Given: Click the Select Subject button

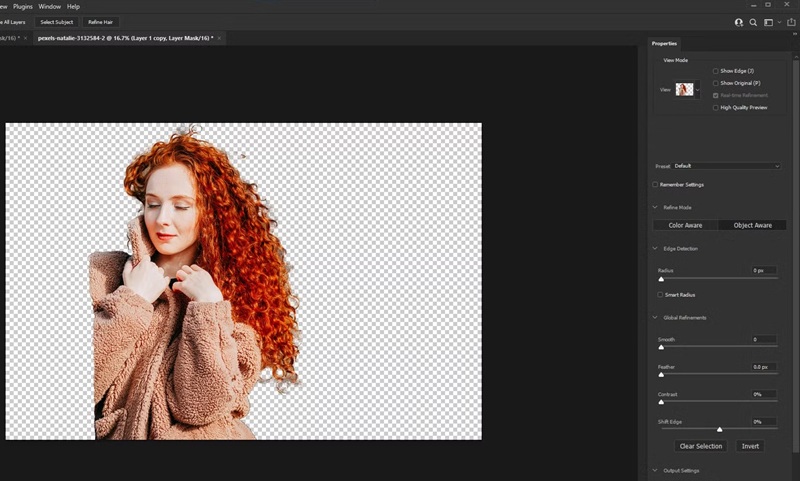Looking at the screenshot, I should (57, 22).
